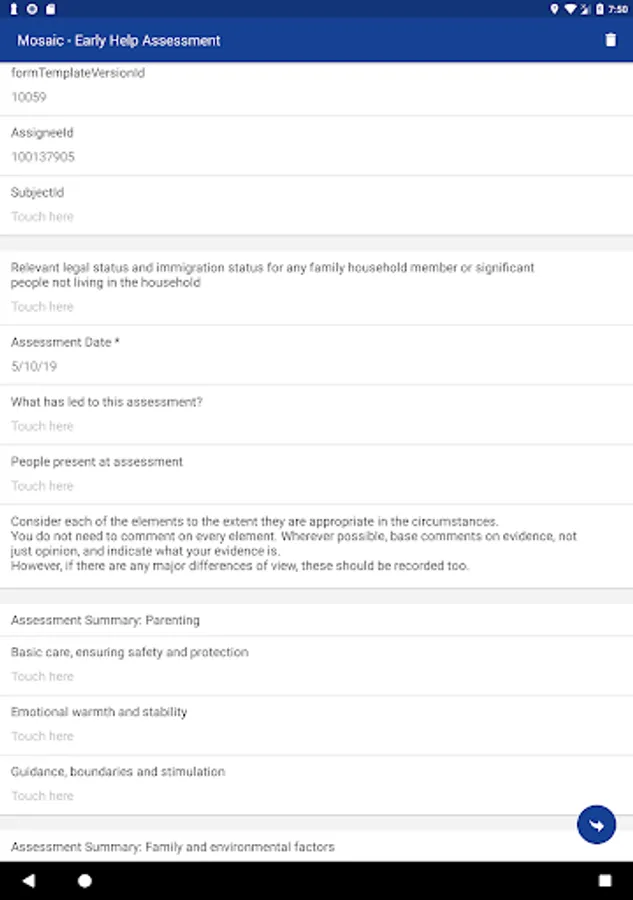This screenshot has height=900, width=633.
Task: Tap the AssigneeId value 100137905
Action: [43, 157]
